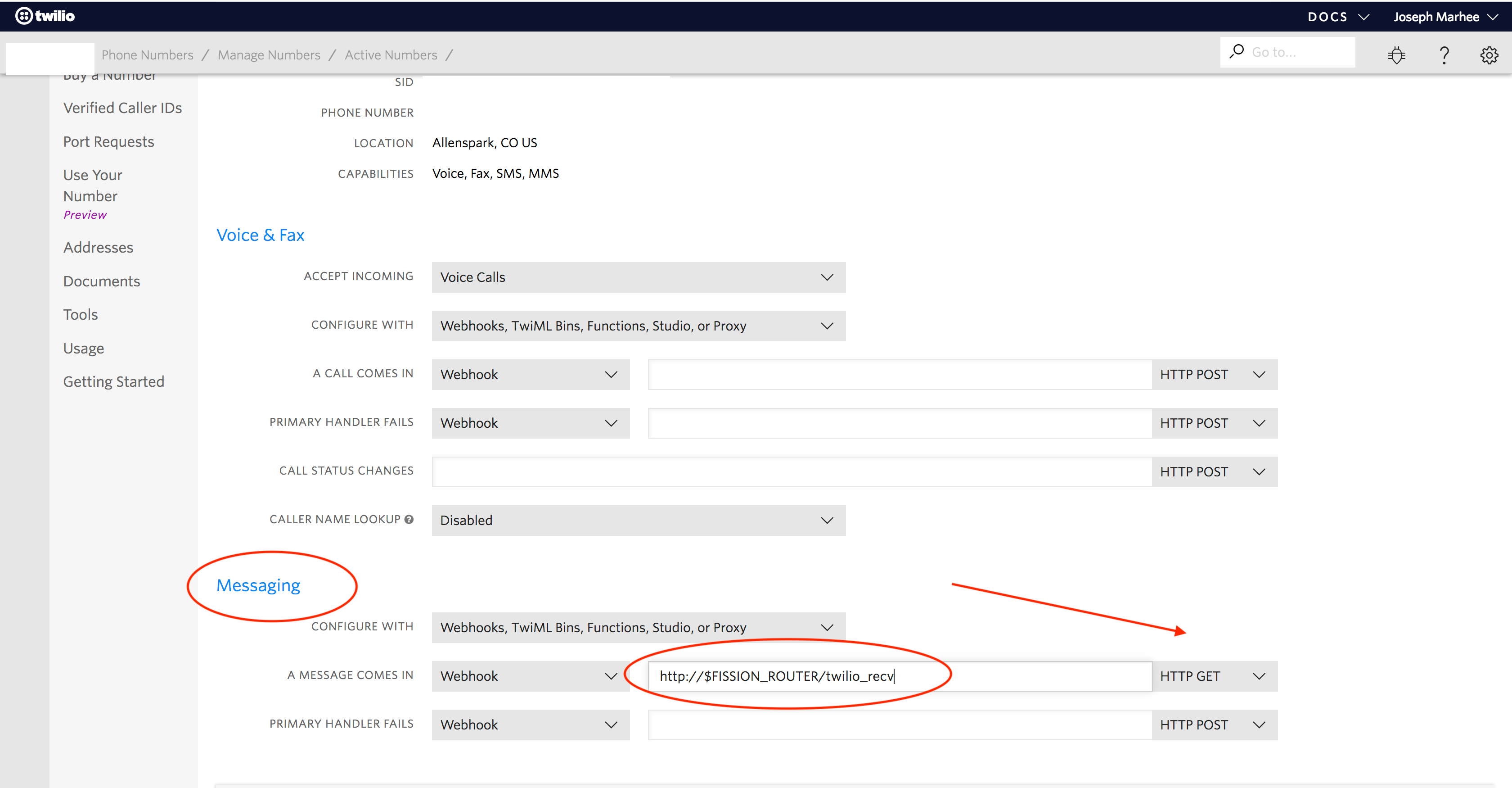Image resolution: width=1512 pixels, height=788 pixels.
Task: Expand Caller Name Lookup Disabled dropdown
Action: (x=639, y=520)
